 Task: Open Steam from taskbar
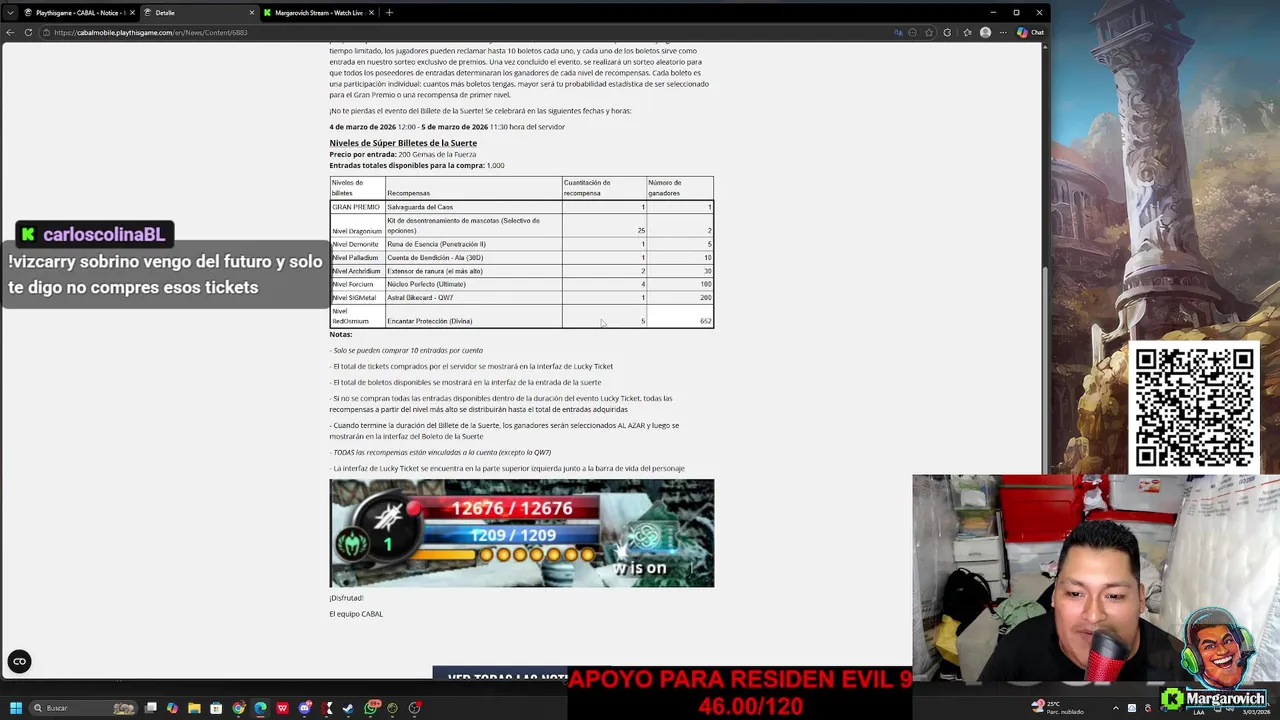[348, 708]
